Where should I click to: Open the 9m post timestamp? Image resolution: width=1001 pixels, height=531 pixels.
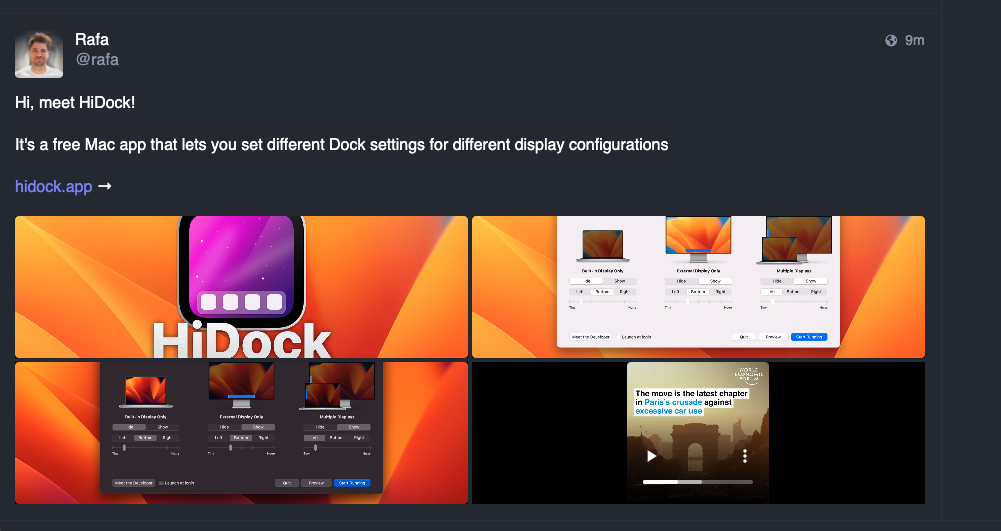pos(914,40)
